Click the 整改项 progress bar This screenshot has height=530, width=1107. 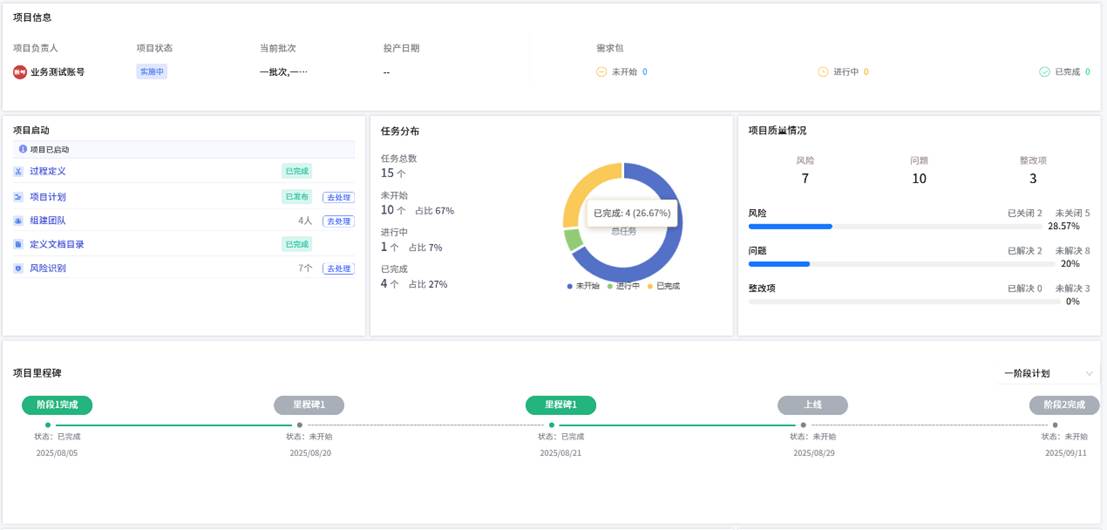click(x=904, y=302)
